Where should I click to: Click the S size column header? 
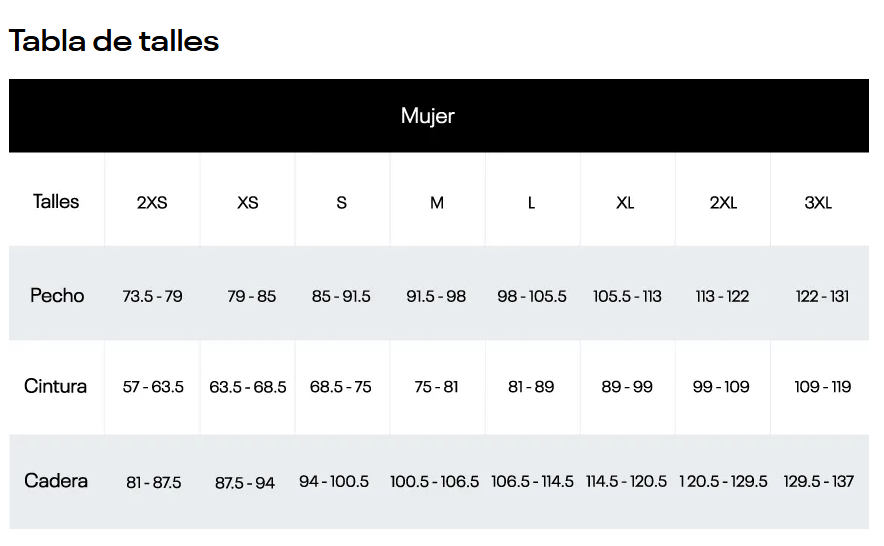342,202
